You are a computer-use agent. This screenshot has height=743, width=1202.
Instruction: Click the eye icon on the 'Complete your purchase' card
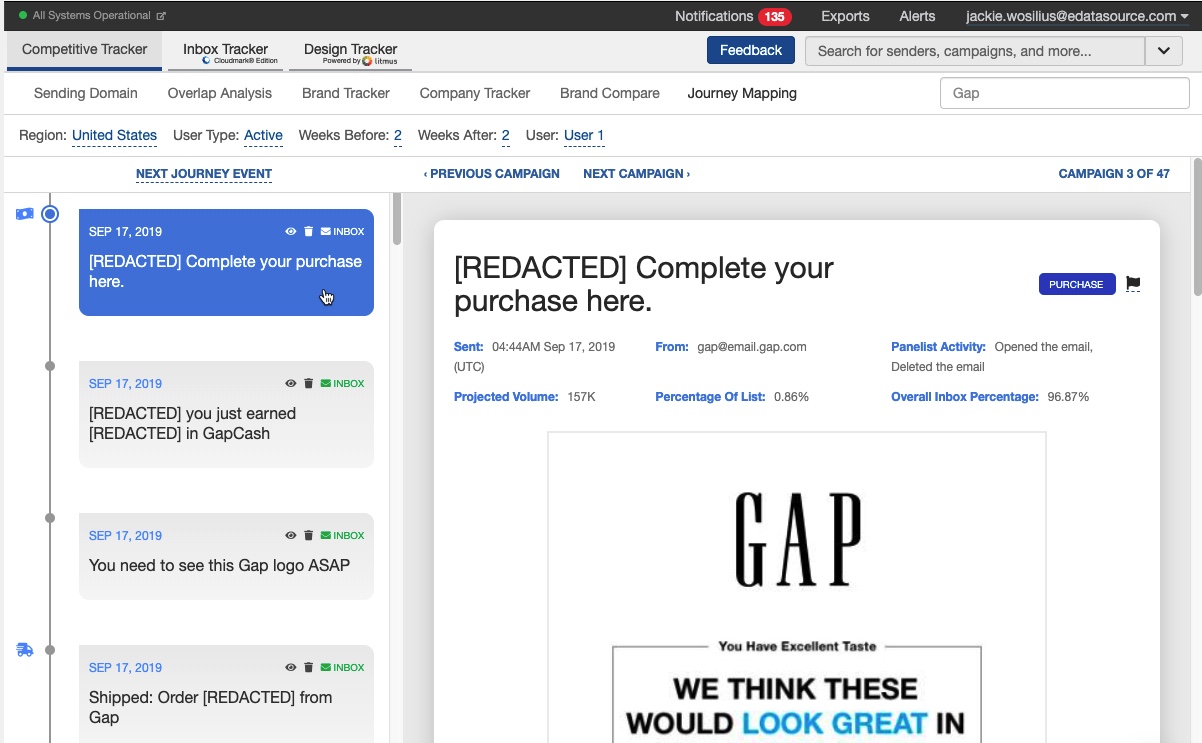pyautogui.click(x=291, y=232)
